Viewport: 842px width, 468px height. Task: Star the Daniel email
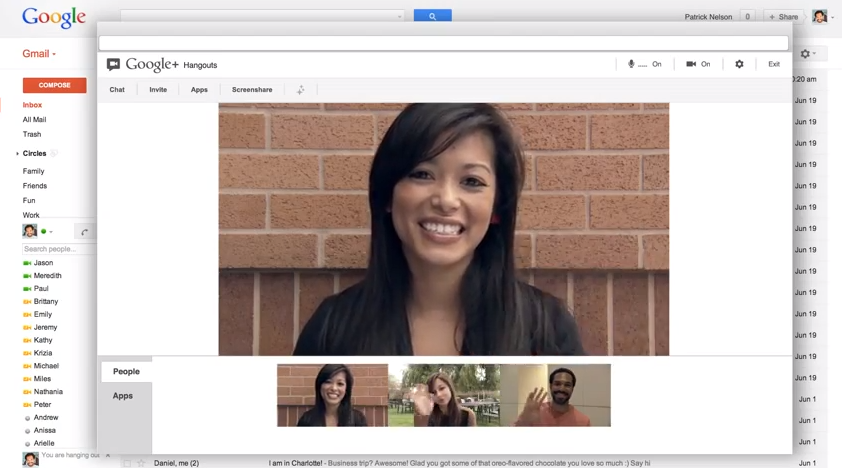pos(141,463)
